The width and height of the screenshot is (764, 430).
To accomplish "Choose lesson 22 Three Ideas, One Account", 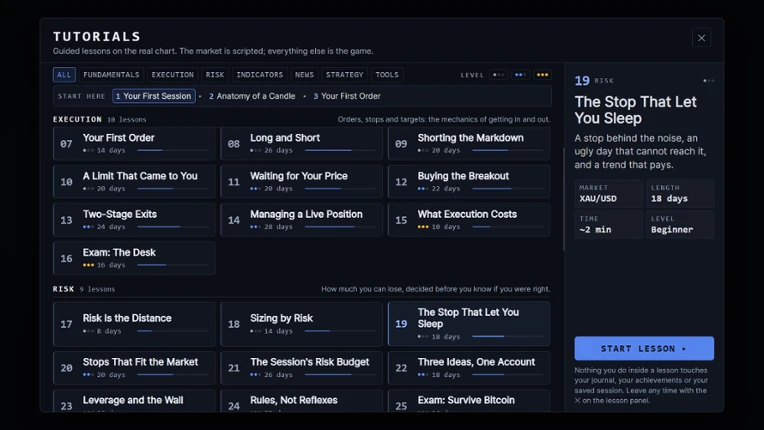I will click(469, 368).
